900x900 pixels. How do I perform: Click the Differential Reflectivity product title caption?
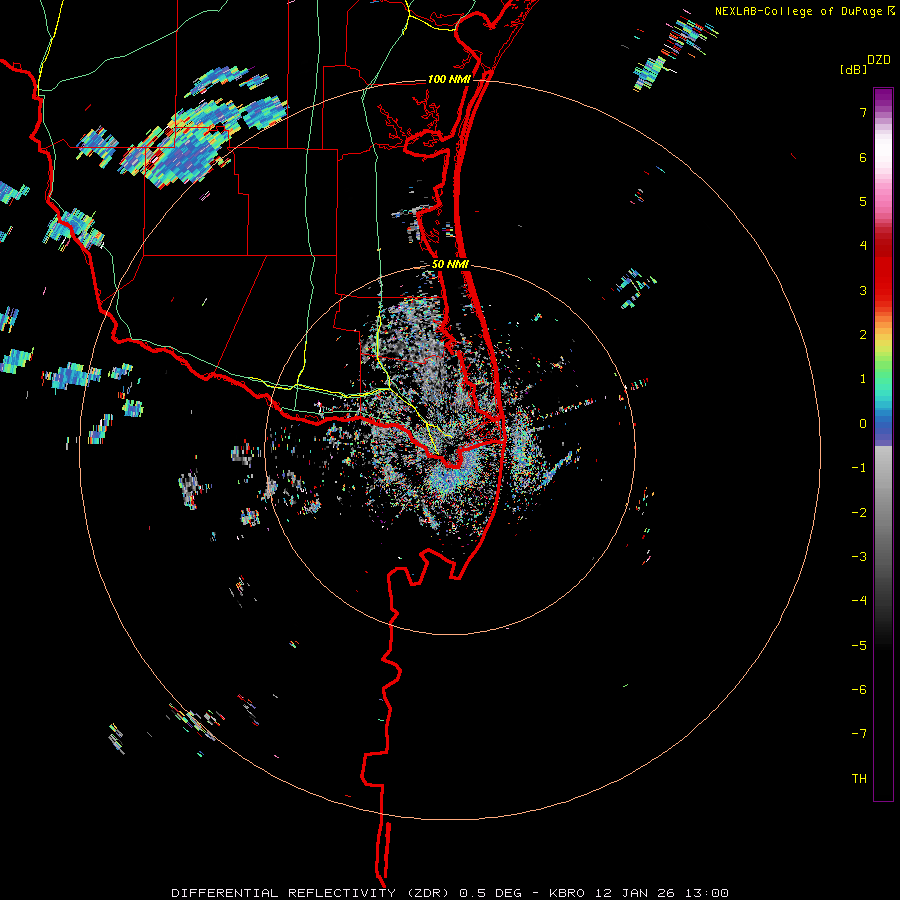click(x=450, y=893)
